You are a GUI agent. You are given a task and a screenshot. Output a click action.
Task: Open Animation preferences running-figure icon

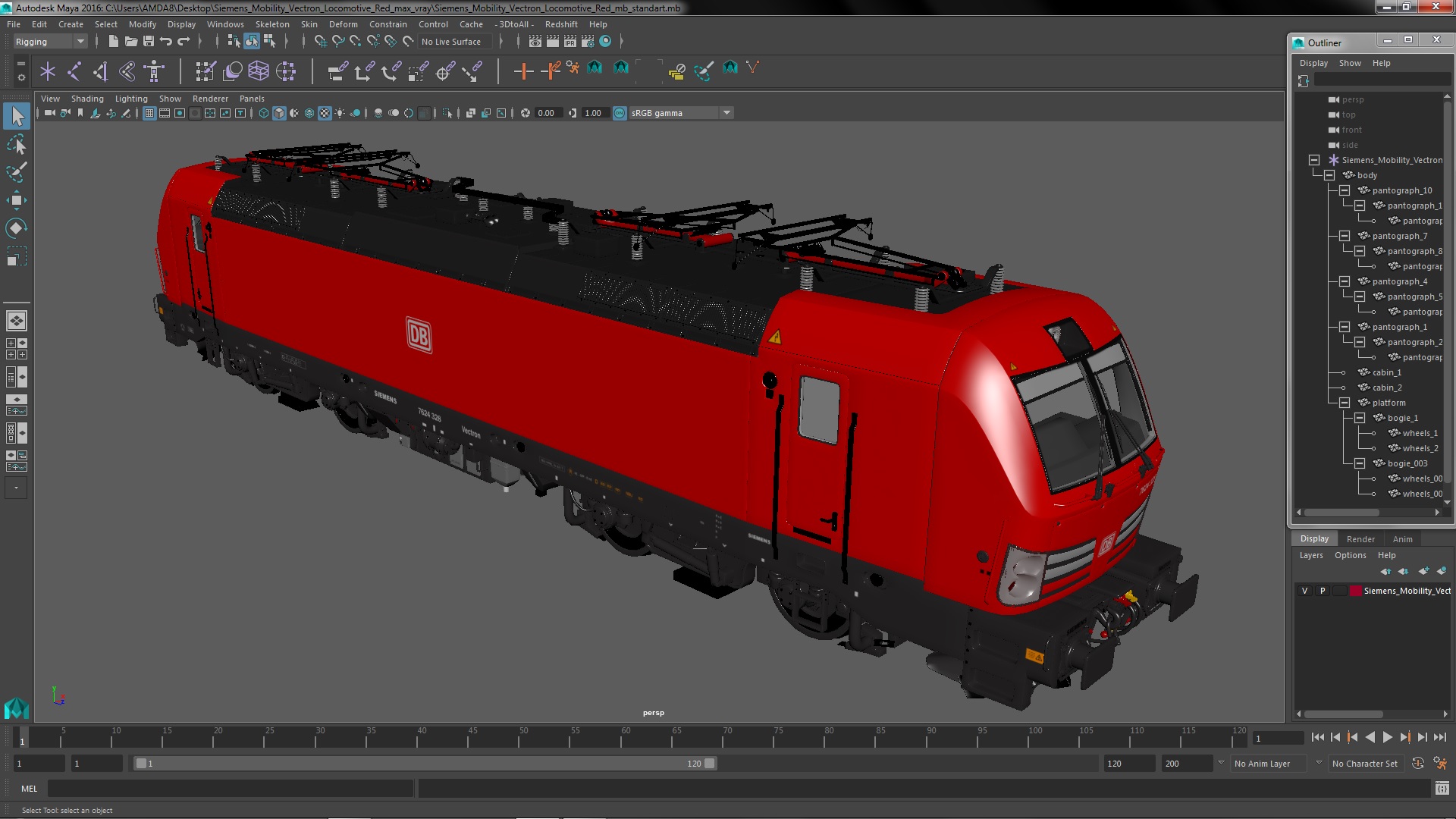(1440, 764)
